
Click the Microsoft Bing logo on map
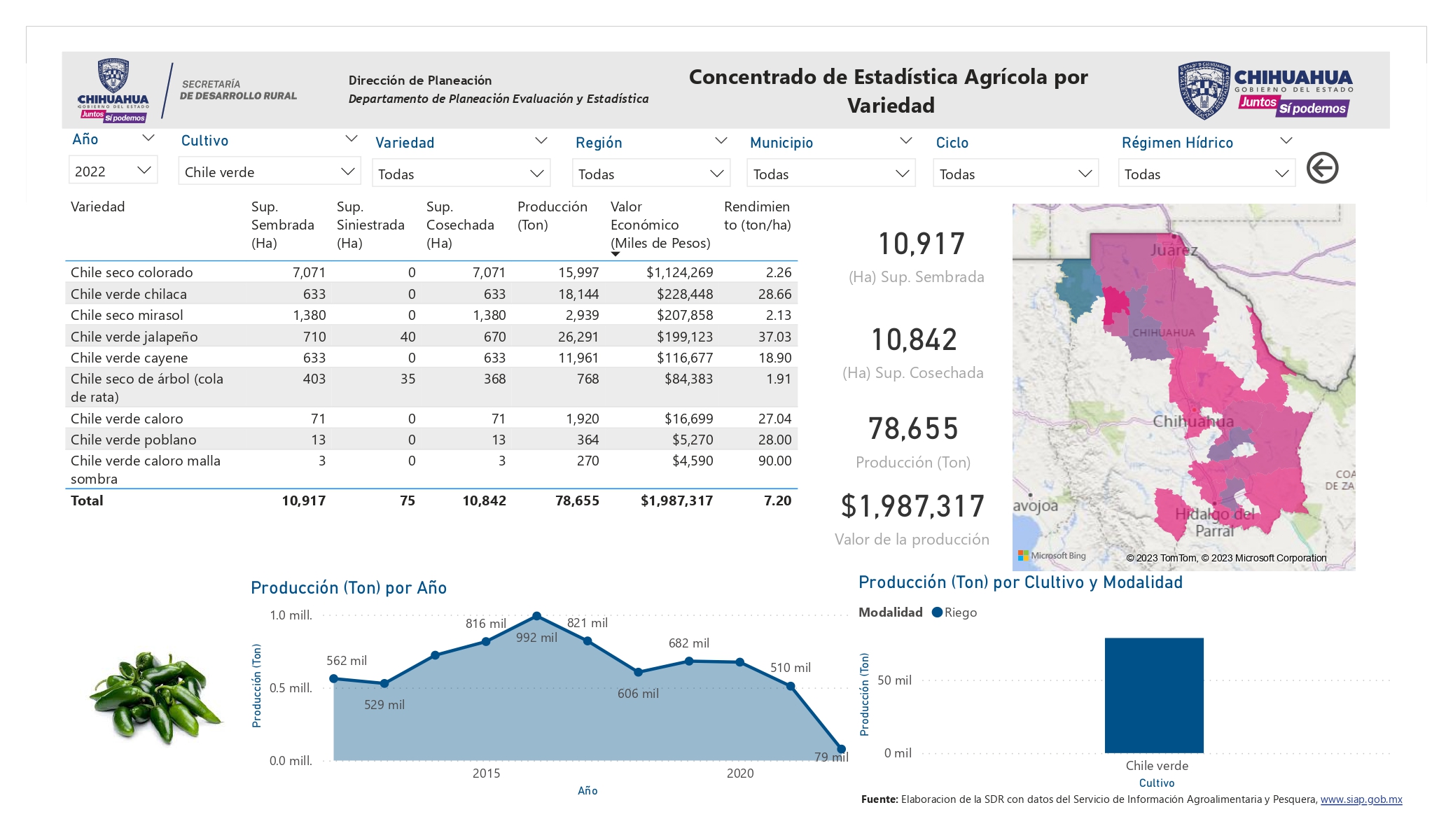1052,556
